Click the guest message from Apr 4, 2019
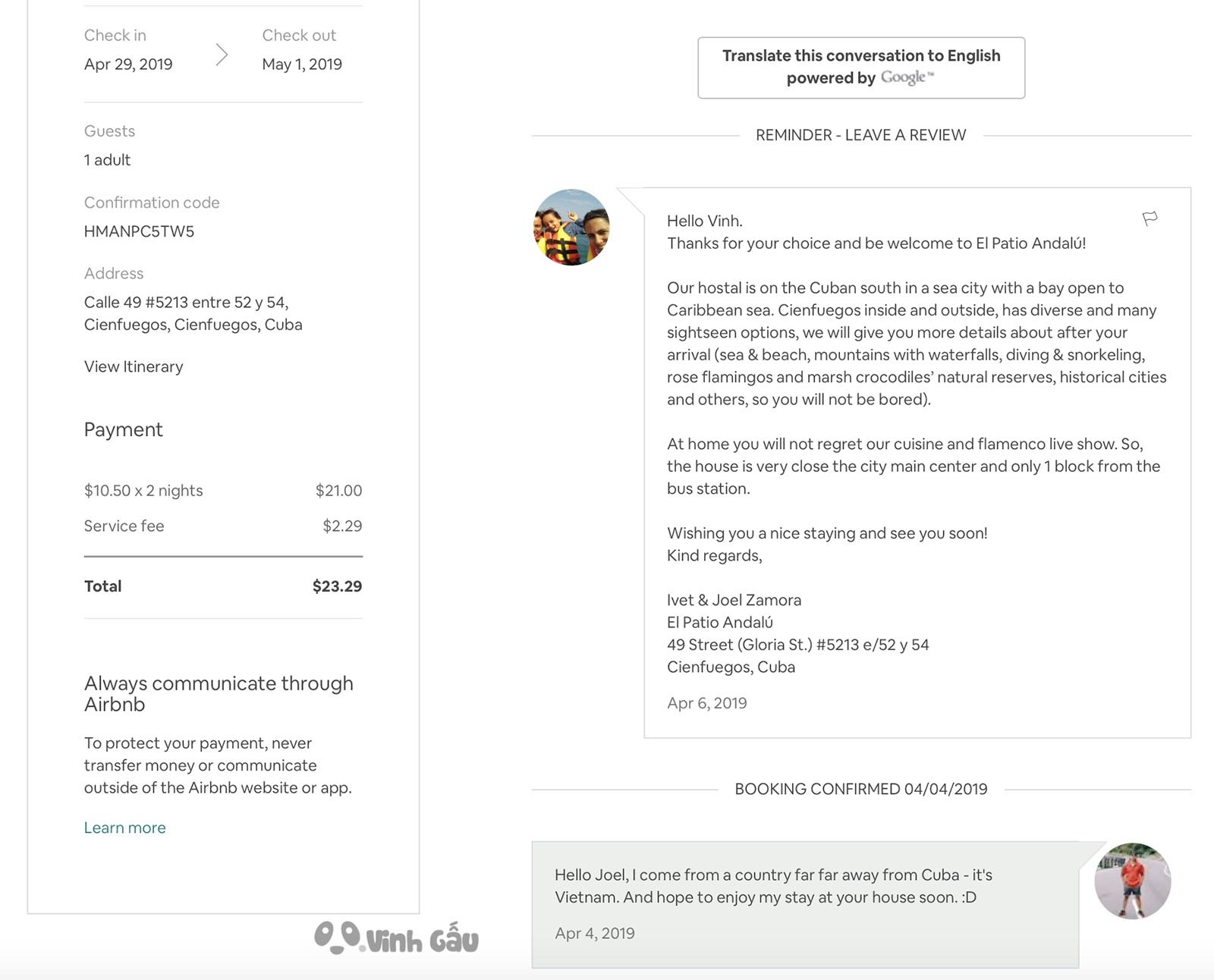1214x980 pixels. pos(805,904)
